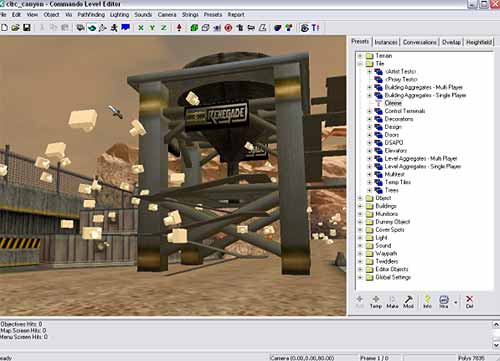Open the Heightfield tab
The image size is (500, 361).
pos(479,42)
